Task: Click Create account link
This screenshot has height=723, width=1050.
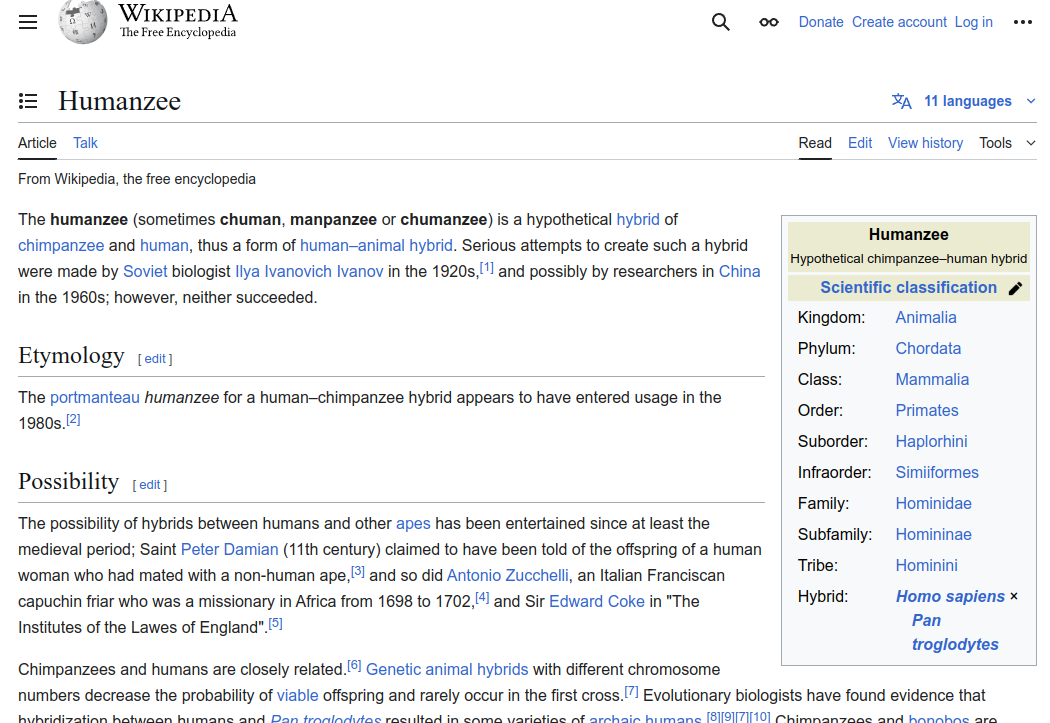Action: pyautogui.click(x=899, y=22)
